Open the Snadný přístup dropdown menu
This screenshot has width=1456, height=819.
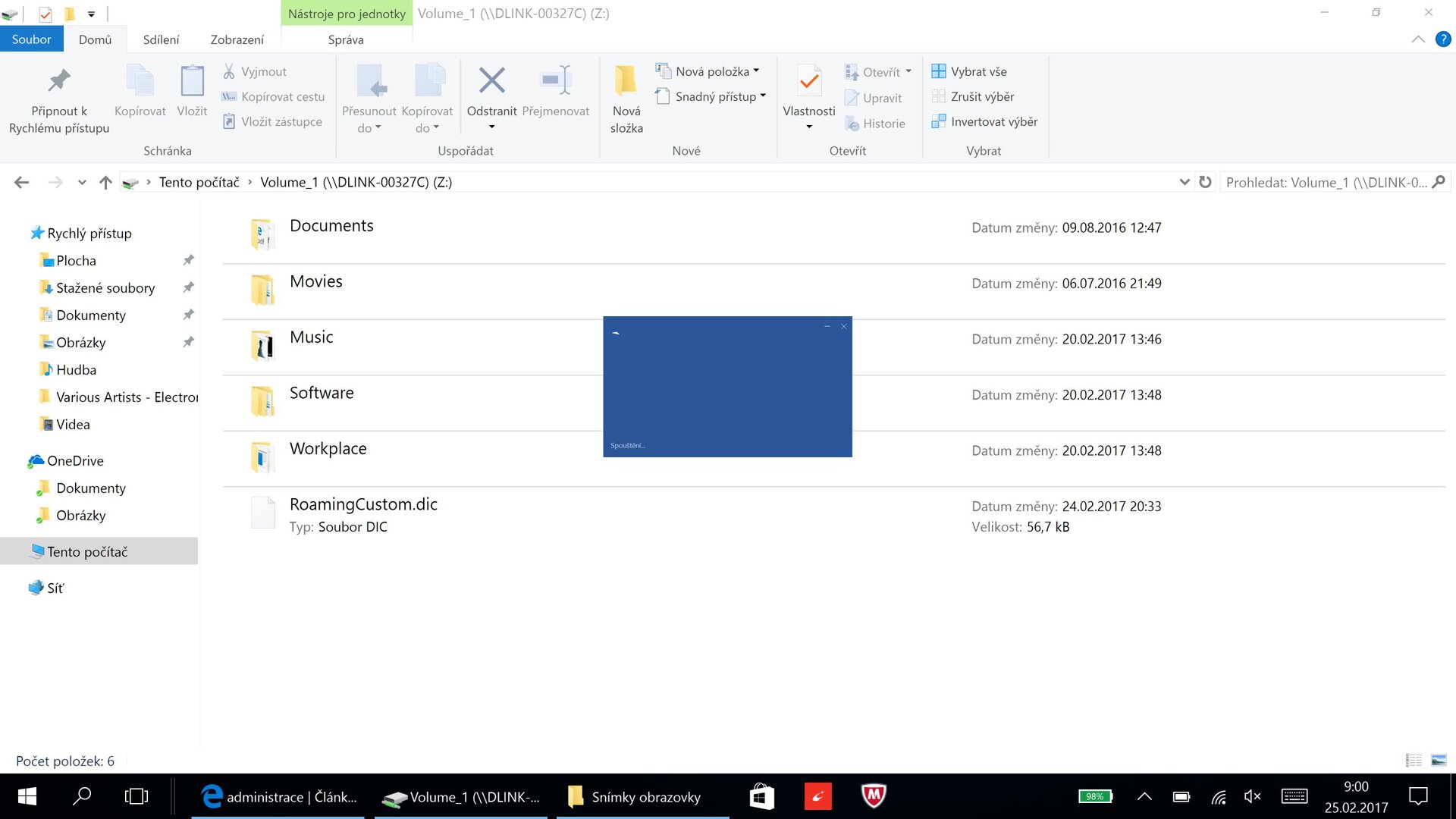pyautogui.click(x=715, y=96)
